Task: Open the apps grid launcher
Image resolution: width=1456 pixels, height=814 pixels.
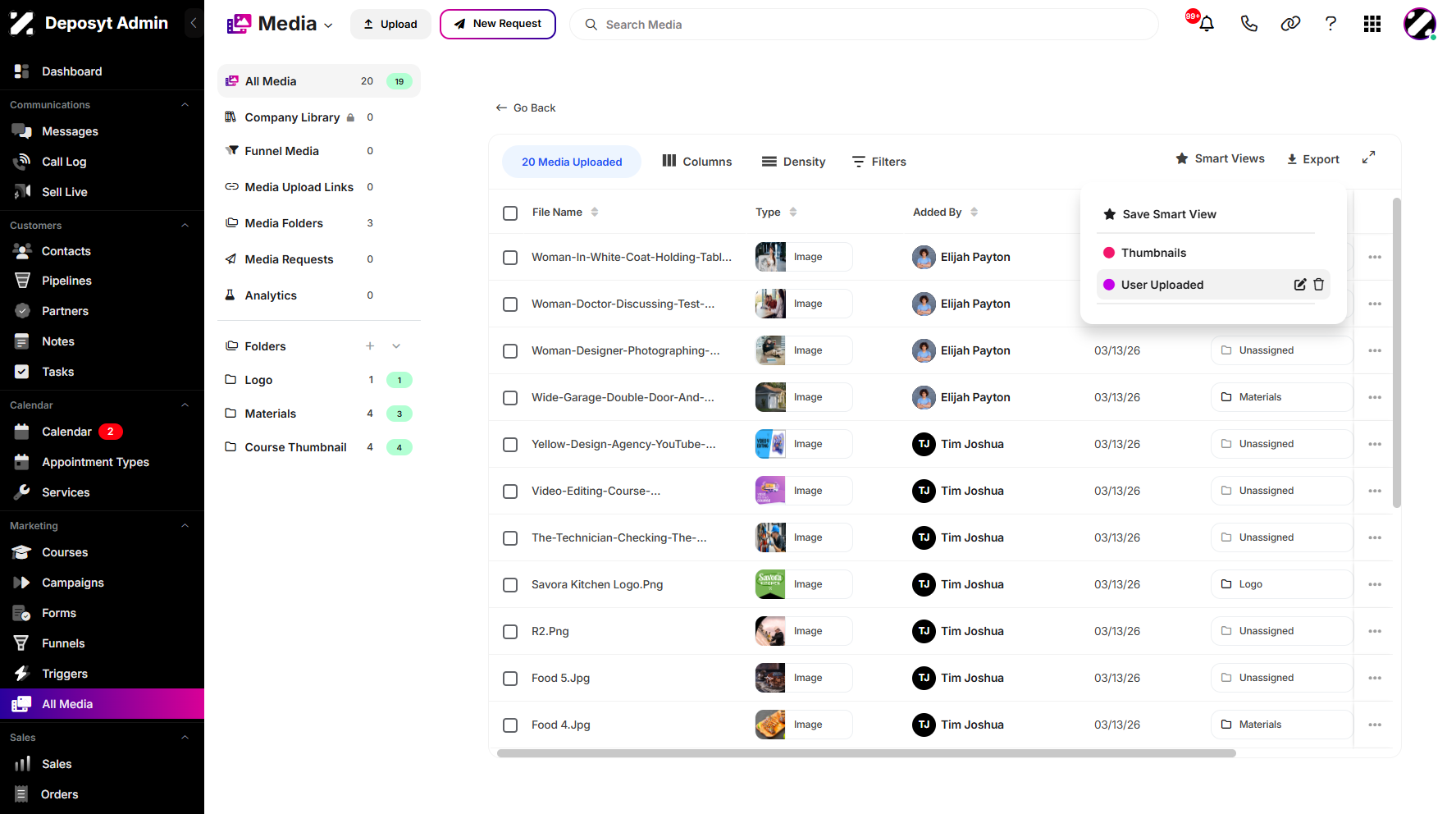Action: pyautogui.click(x=1372, y=24)
